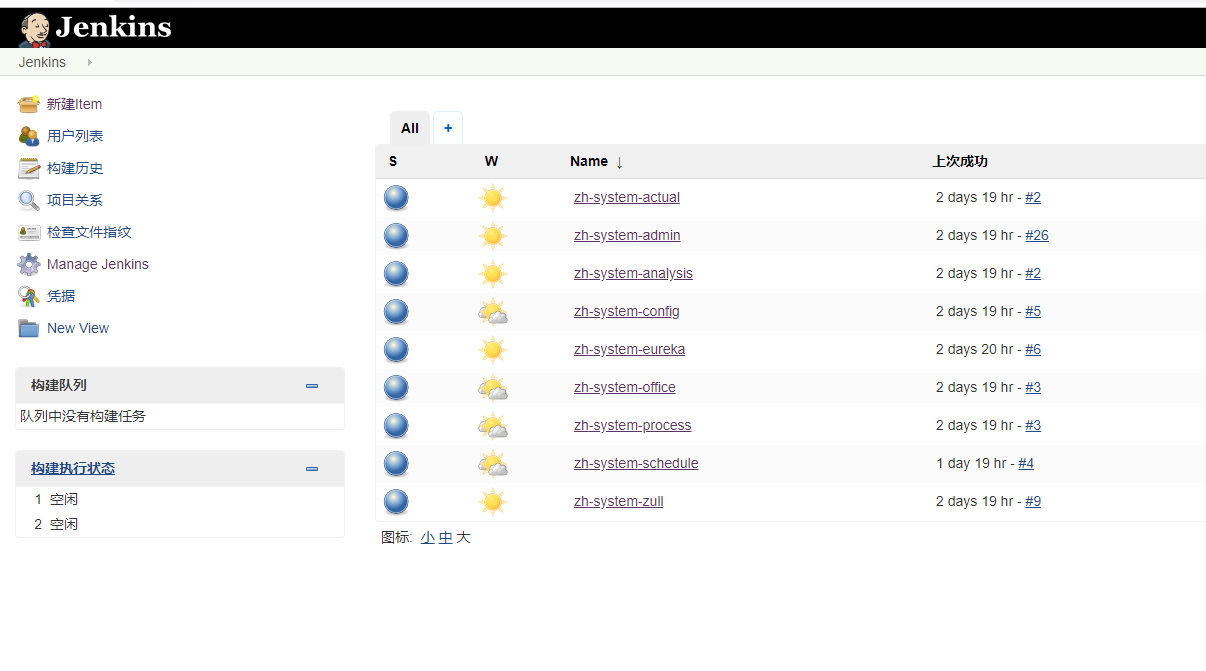This screenshot has height=671, width=1206.
Task: Open the zh-system-admin job
Action: (627, 235)
